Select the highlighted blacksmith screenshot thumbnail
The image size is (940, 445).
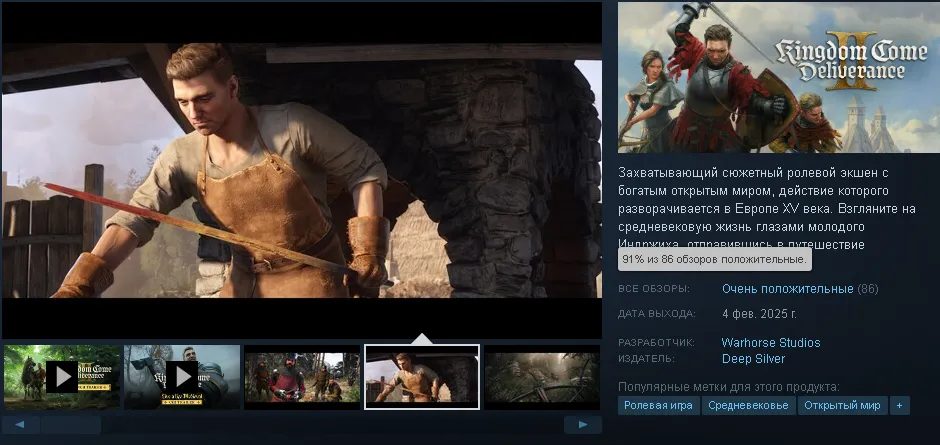tap(422, 377)
